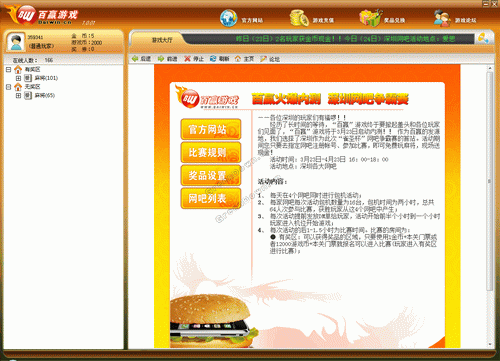The height and width of the screenshot is (361, 500).
Task: Refresh the page with 刷新
Action: point(219,59)
